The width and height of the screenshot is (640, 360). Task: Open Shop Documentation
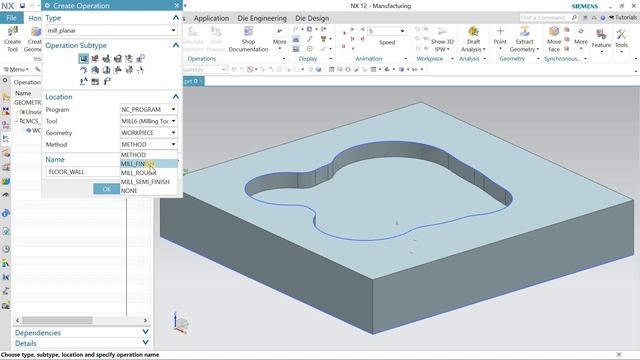pos(248,39)
